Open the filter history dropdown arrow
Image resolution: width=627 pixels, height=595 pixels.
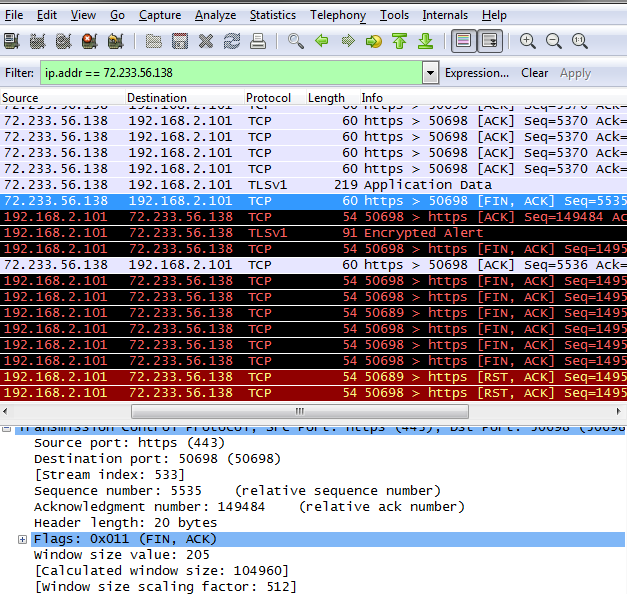[x=431, y=73]
